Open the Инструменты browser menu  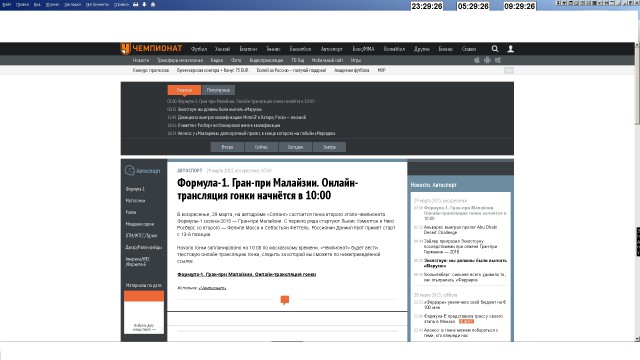97,4
